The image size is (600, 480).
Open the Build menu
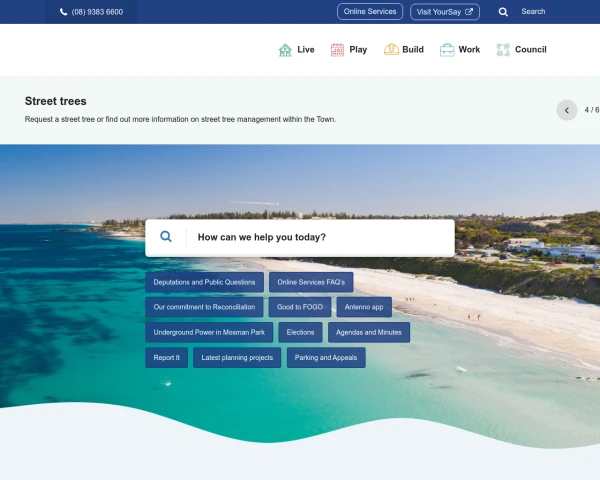(x=412, y=49)
